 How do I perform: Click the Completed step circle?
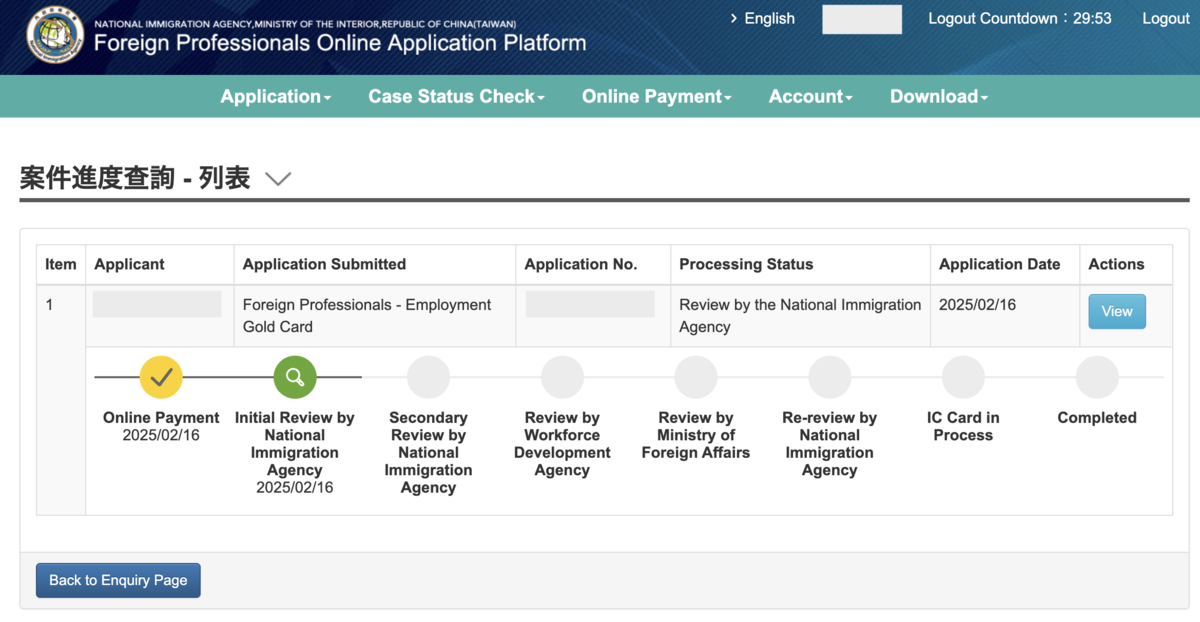coord(1097,377)
